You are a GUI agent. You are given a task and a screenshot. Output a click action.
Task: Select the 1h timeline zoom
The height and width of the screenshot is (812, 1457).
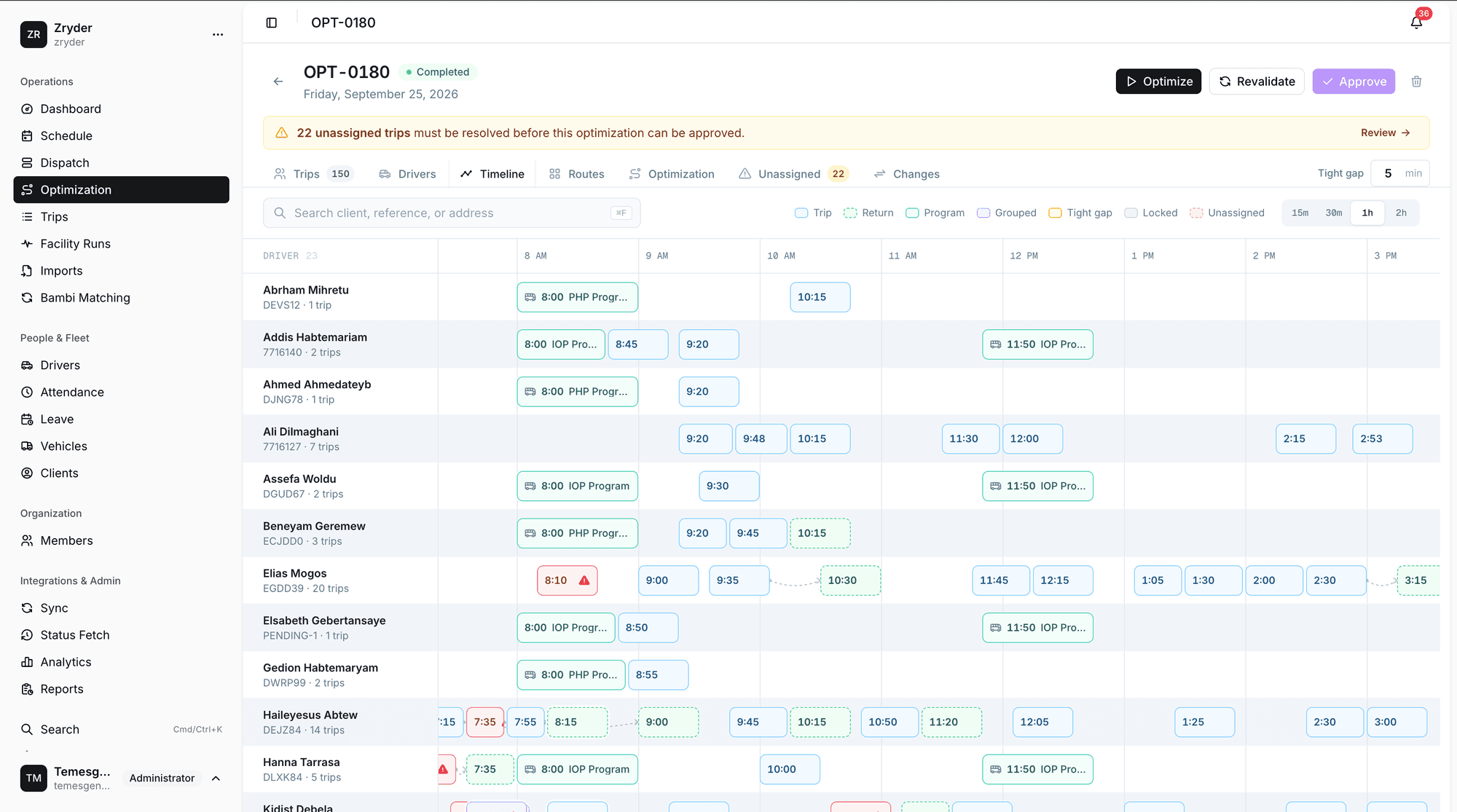pos(1367,213)
